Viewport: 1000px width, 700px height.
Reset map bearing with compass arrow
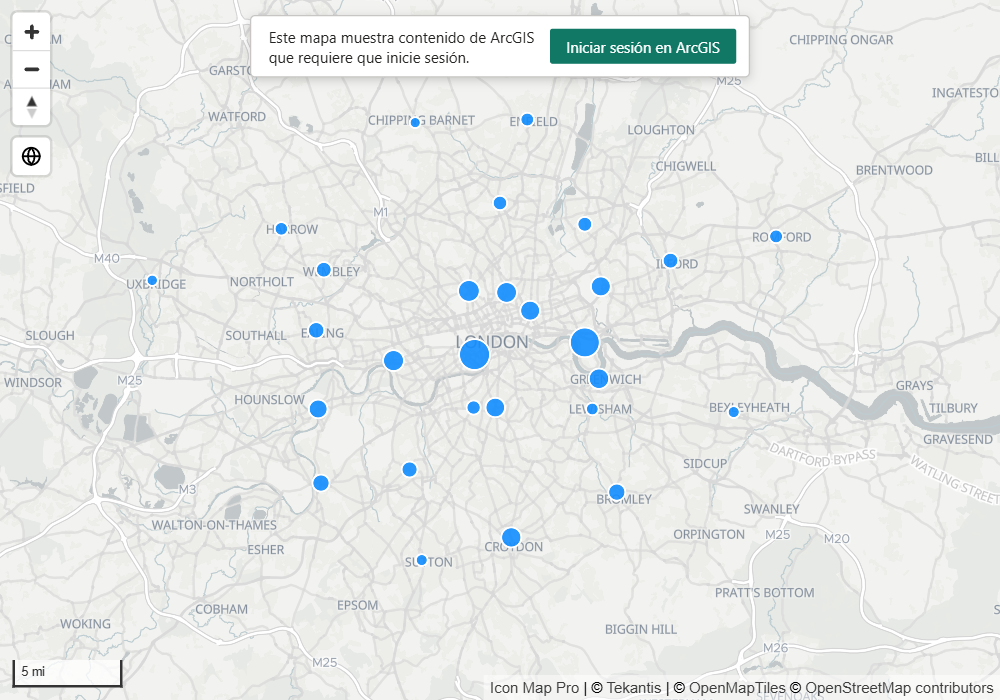31,106
